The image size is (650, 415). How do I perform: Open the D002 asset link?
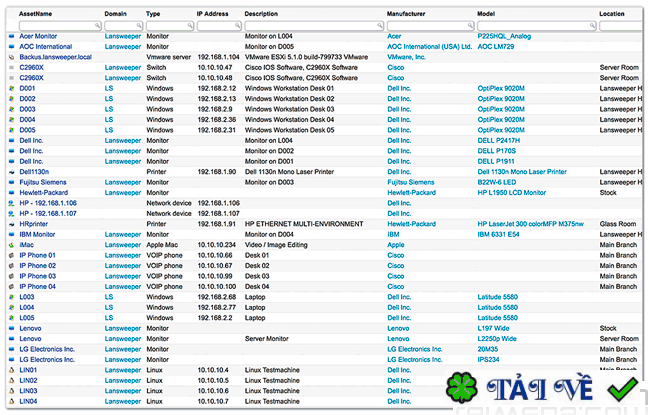27,99
